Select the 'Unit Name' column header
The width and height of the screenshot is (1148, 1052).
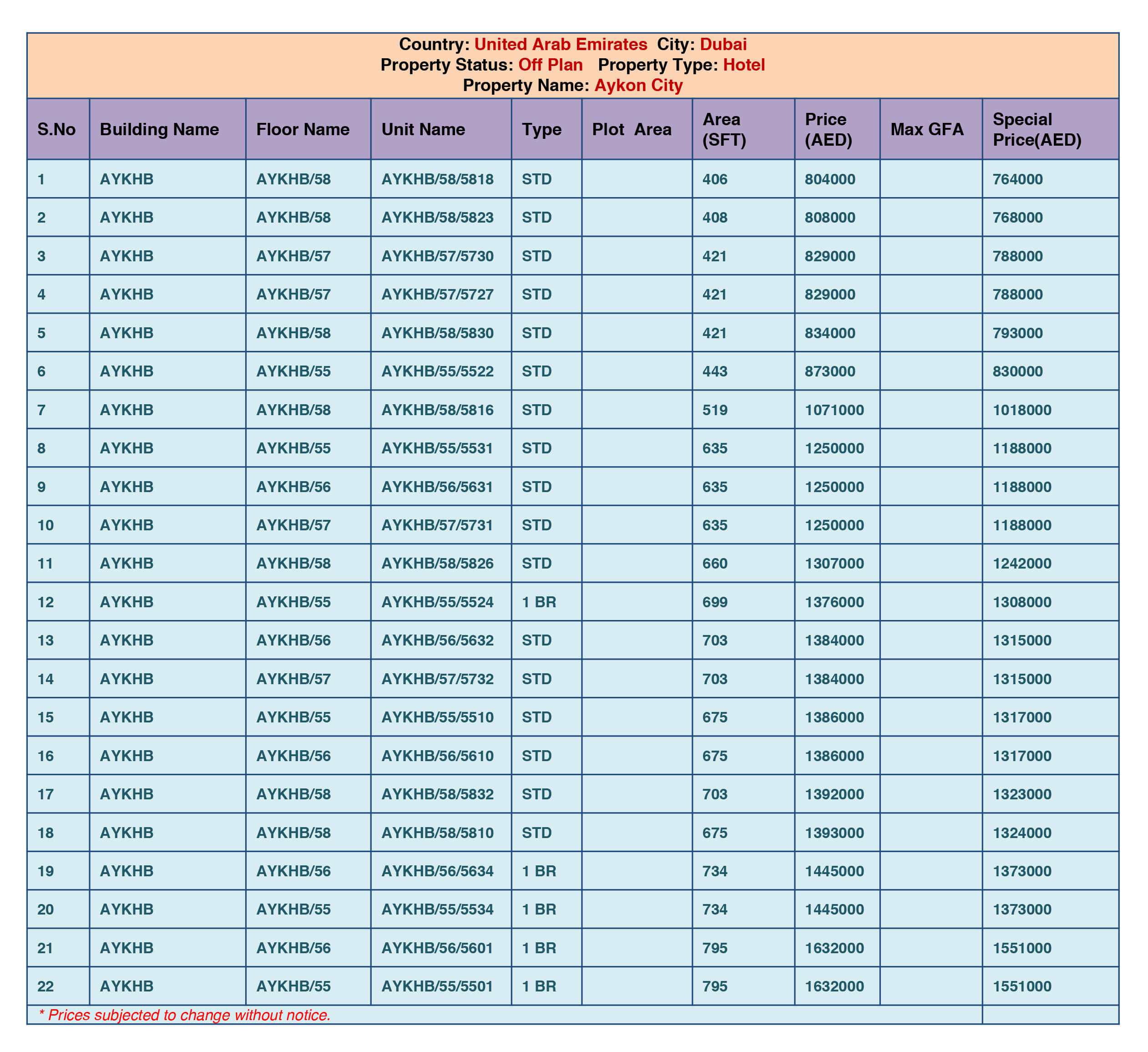(x=441, y=129)
